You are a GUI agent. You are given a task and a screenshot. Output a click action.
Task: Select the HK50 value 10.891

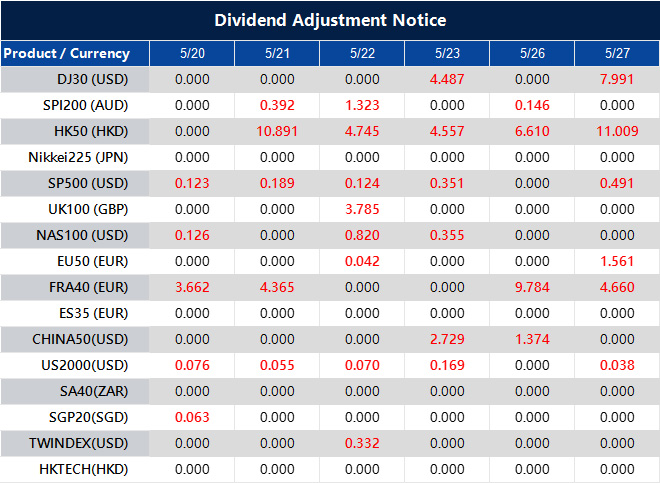point(276,131)
